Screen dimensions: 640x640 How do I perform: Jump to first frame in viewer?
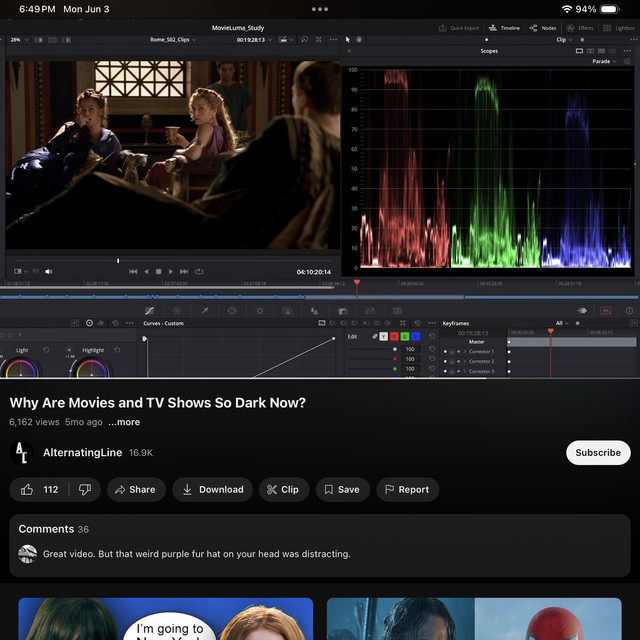coord(133,271)
